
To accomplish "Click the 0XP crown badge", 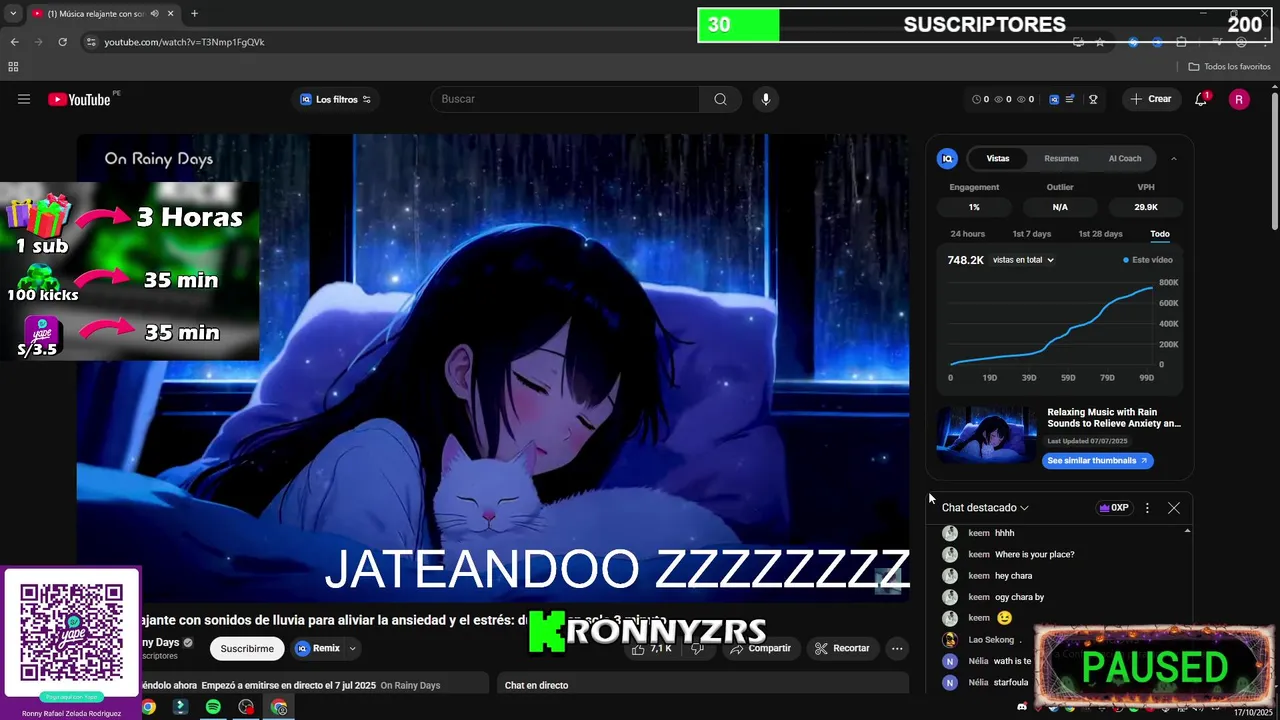I will click(x=1114, y=508).
